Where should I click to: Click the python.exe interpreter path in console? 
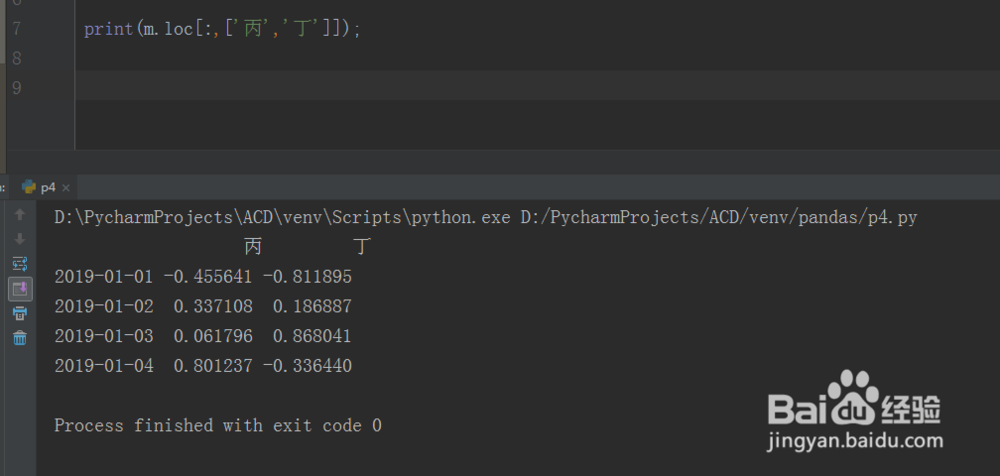(x=282, y=217)
